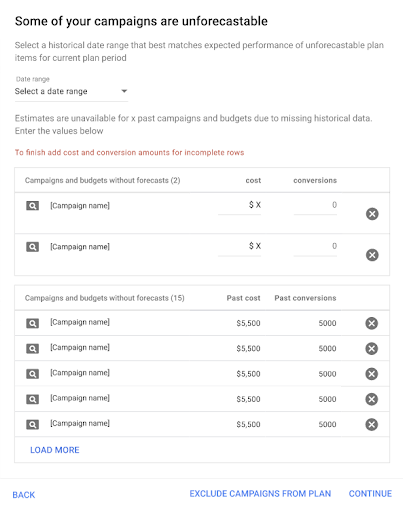Click campaign name in third past-cost row
Image resolution: width=403 pixels, height=509 pixels.
(x=80, y=373)
